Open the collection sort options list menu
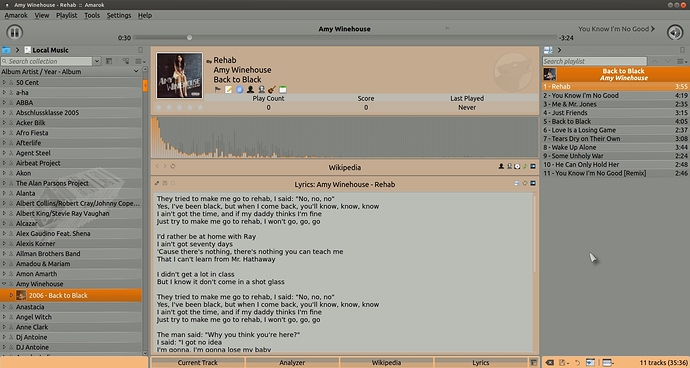This screenshot has width=690, height=368. tap(140, 61)
